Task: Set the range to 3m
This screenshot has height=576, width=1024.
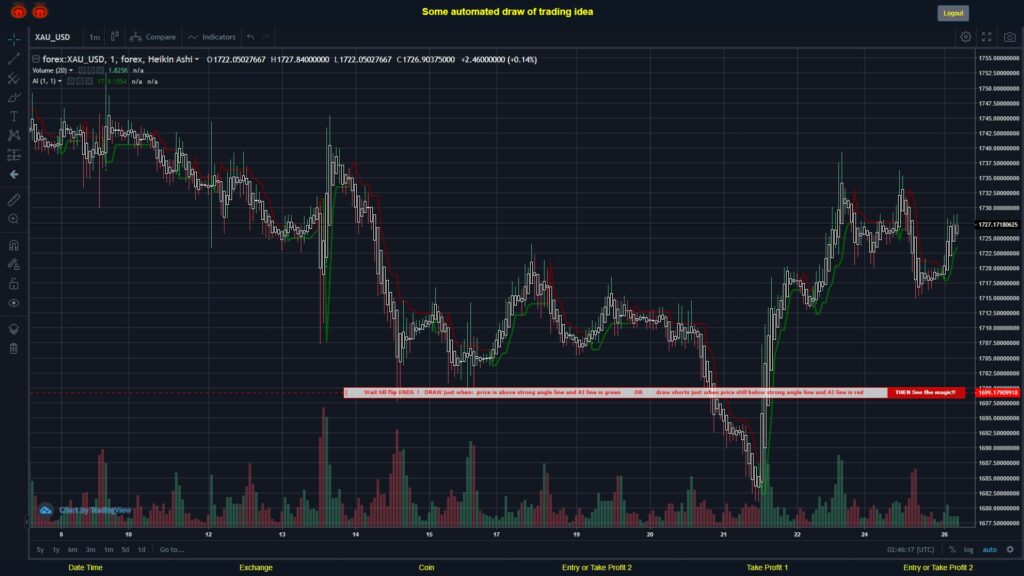Action: coord(90,550)
